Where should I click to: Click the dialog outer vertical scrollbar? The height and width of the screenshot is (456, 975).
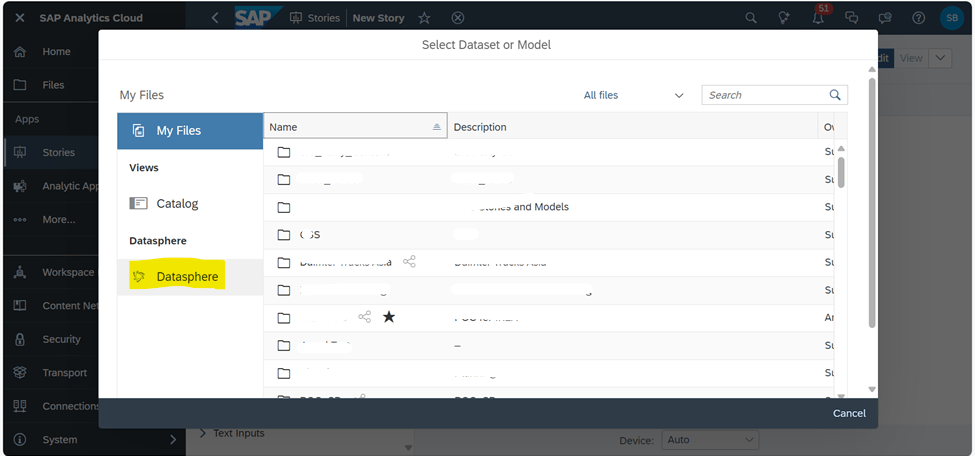pyautogui.click(x=872, y=202)
